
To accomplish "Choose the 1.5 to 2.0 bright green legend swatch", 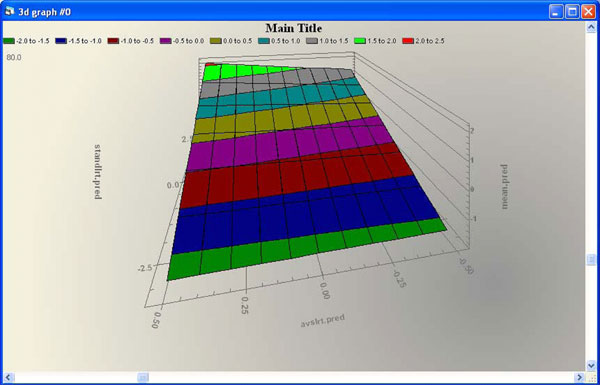I will (360, 41).
